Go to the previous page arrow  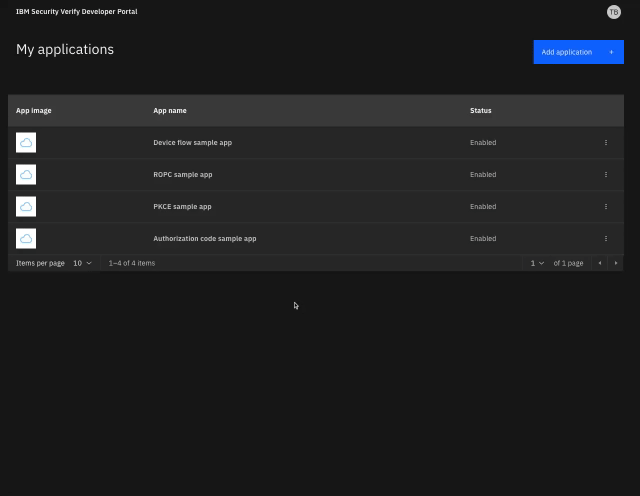(600, 263)
